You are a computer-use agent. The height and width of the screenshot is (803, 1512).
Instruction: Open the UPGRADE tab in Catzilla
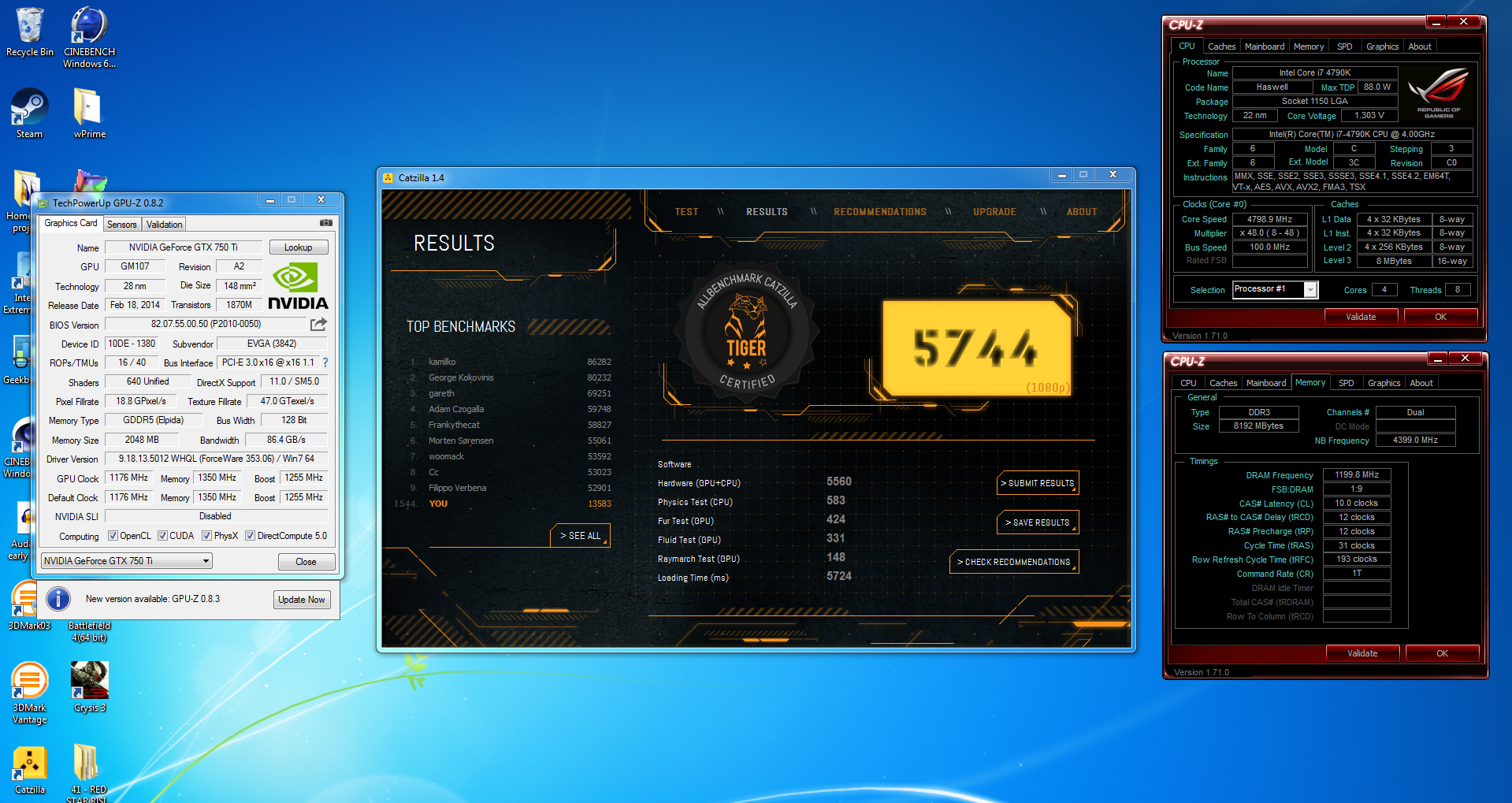tap(994, 212)
